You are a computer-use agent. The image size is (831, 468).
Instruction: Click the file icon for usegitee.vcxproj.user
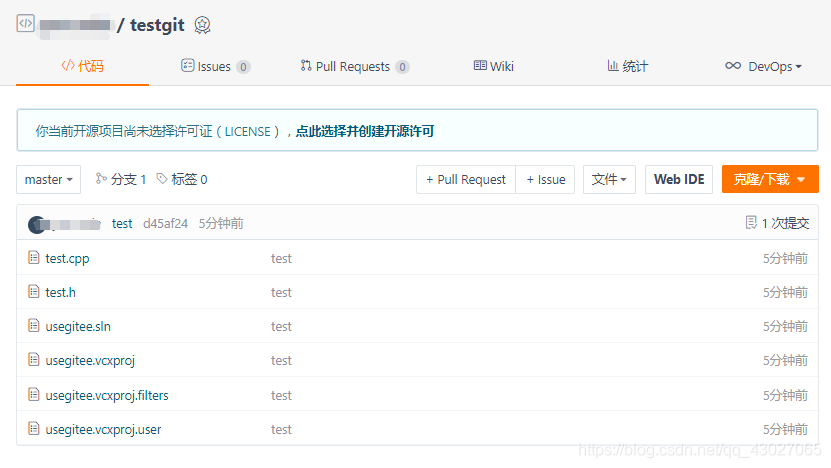tap(34, 428)
